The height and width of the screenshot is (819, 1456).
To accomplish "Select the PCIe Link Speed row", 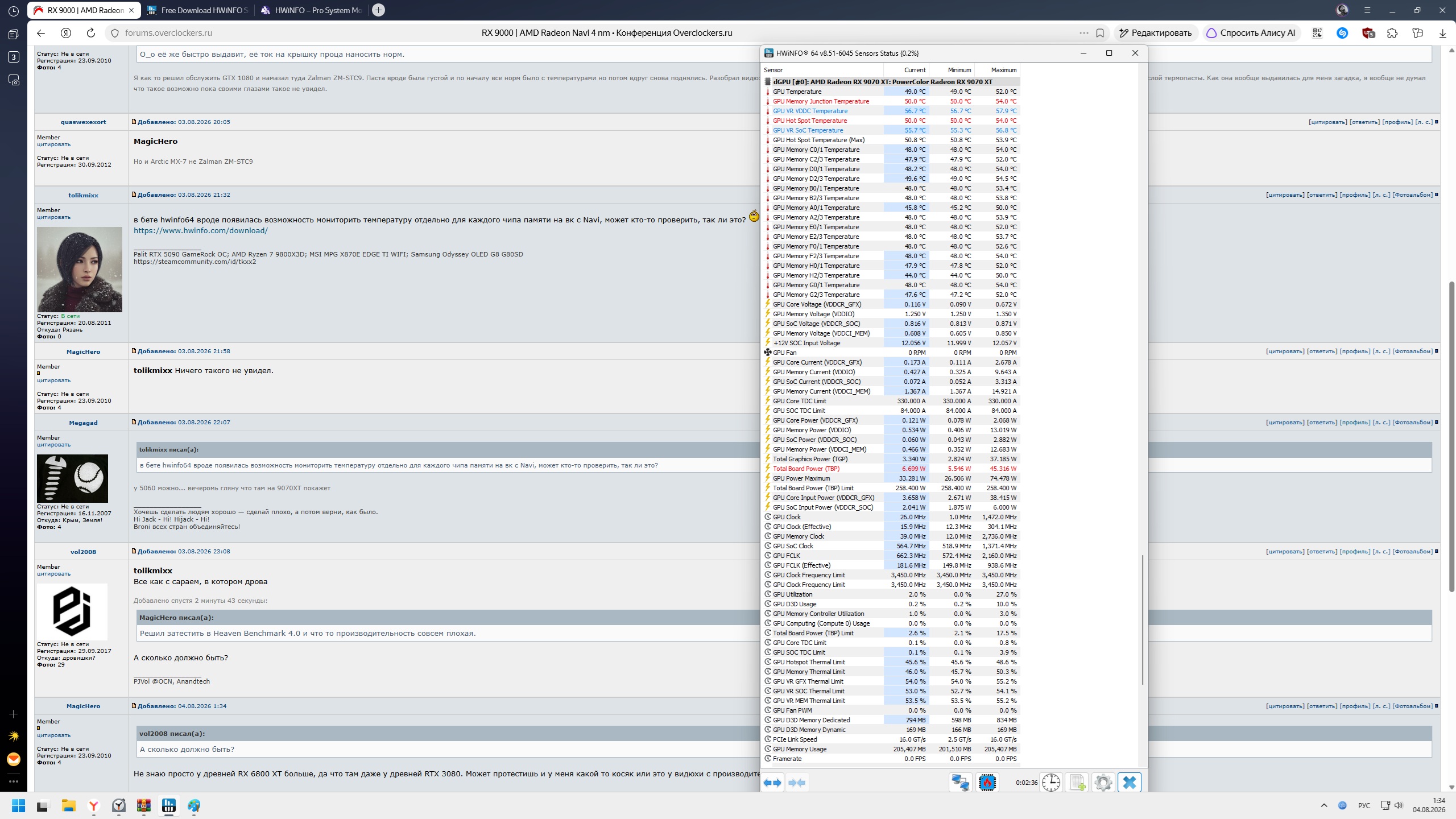I will tap(891, 739).
